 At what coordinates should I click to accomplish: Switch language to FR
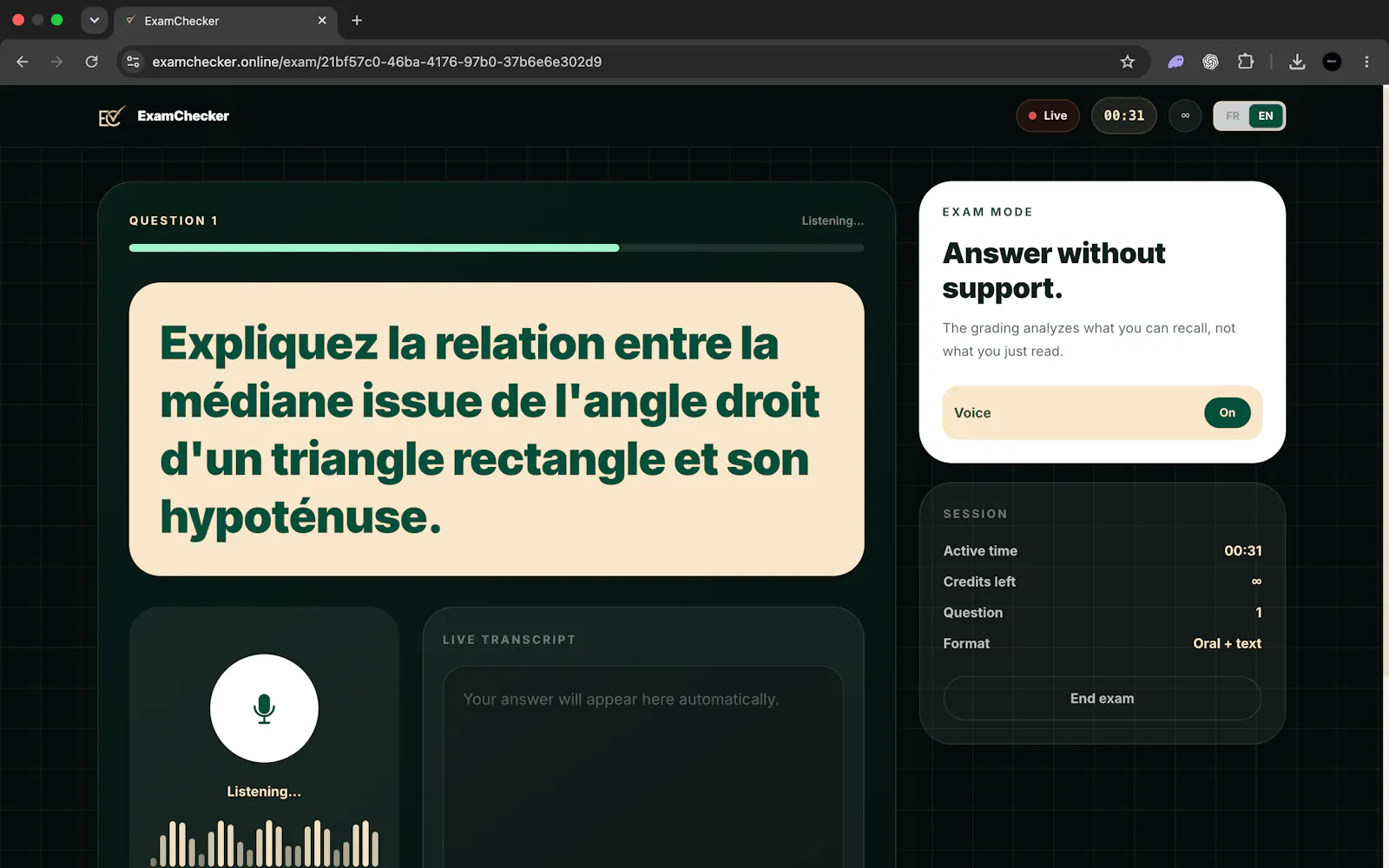[x=1233, y=116]
